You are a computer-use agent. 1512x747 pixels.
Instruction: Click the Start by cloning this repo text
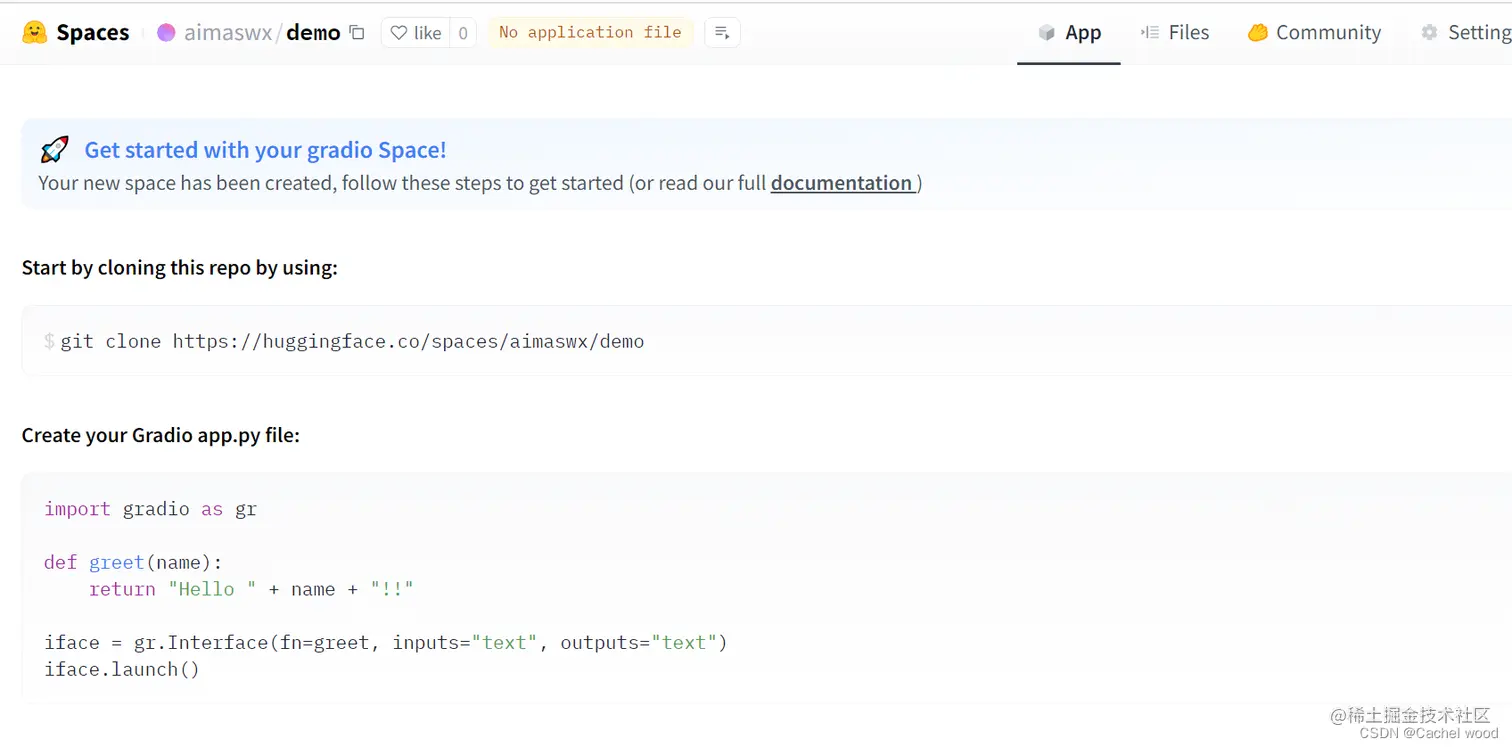(180, 268)
